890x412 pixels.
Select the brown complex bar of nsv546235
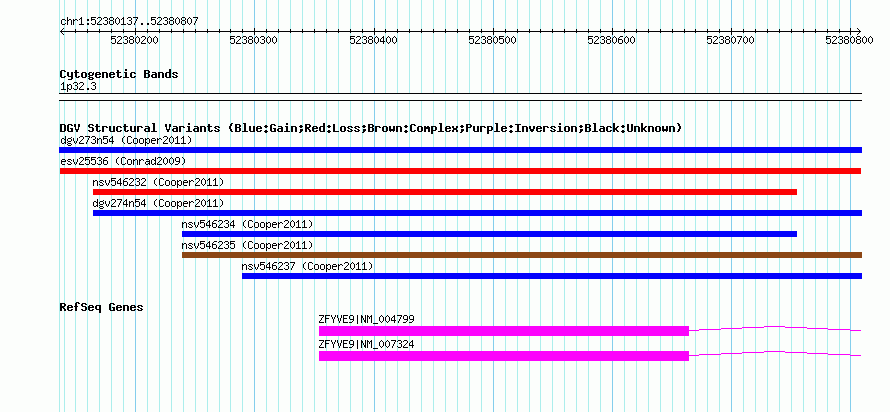522,255
